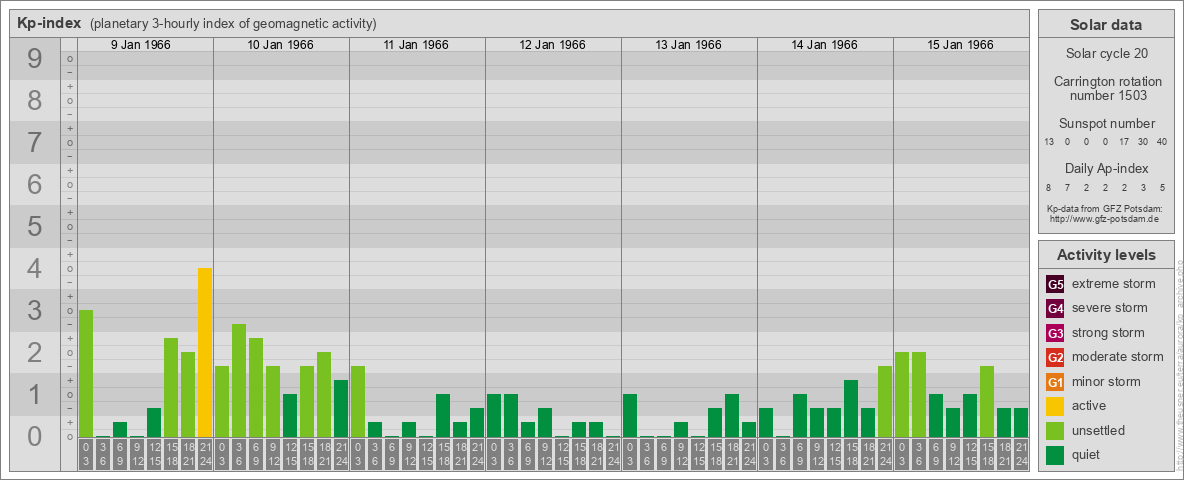Click sunspot number value 40
This screenshot has height=480, width=1184.
tap(1161, 142)
